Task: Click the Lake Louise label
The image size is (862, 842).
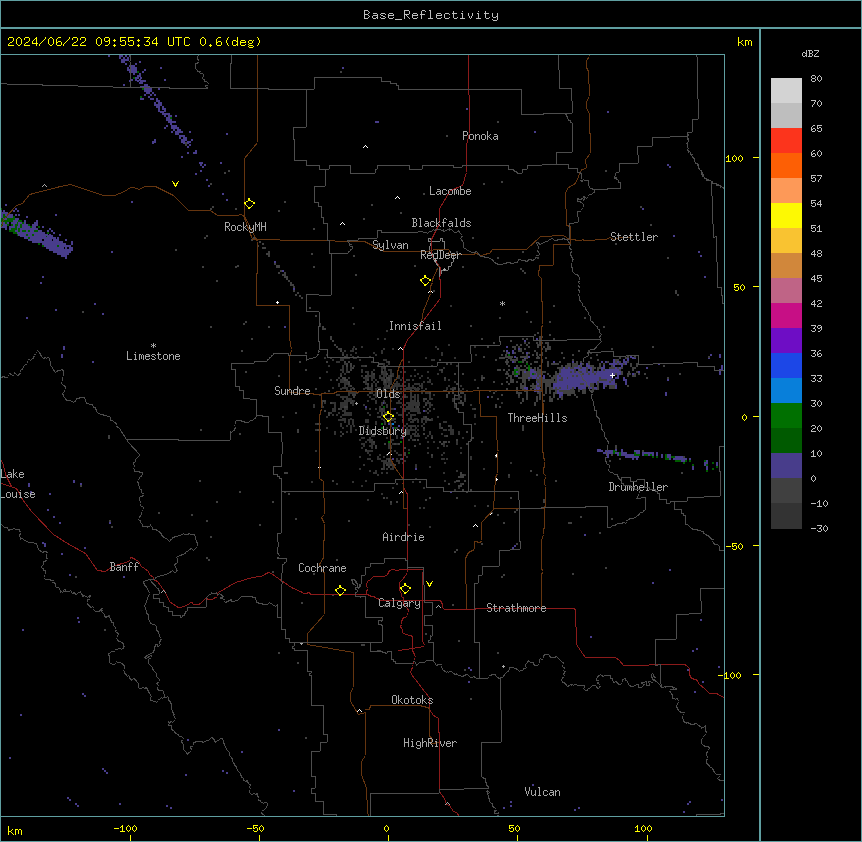Action: coord(18,484)
